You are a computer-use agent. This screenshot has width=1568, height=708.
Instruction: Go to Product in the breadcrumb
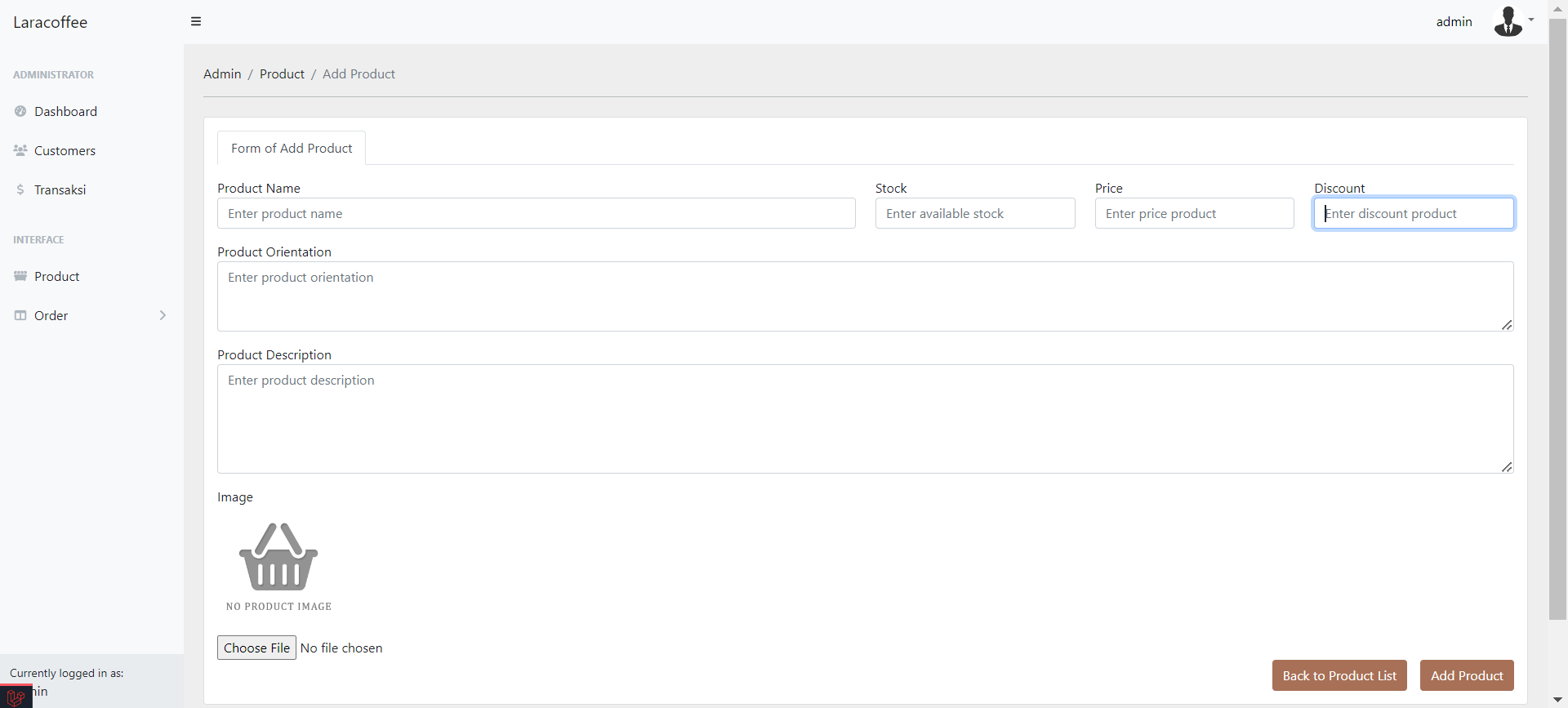tap(282, 73)
